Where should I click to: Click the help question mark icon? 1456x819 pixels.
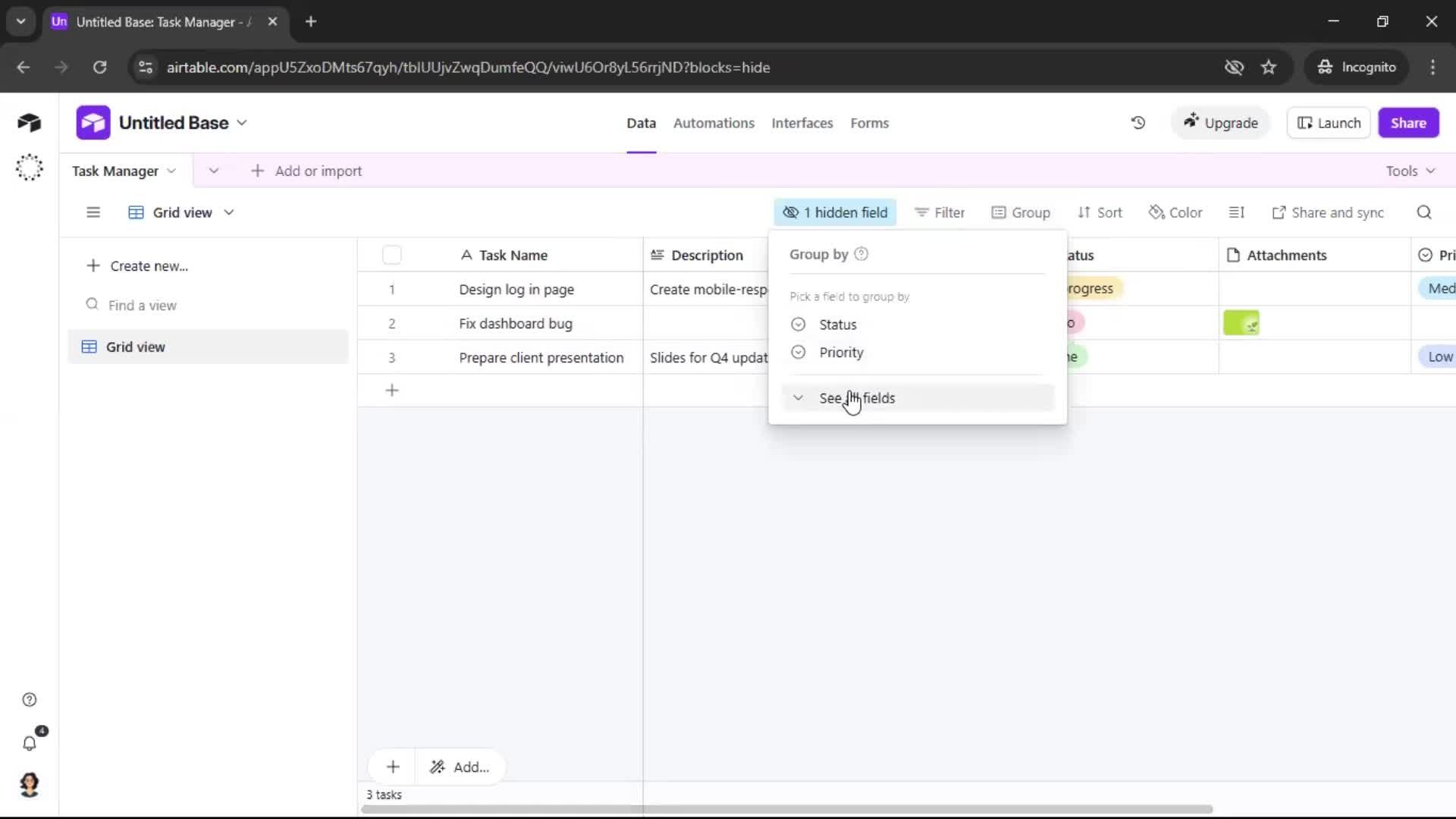(29, 699)
